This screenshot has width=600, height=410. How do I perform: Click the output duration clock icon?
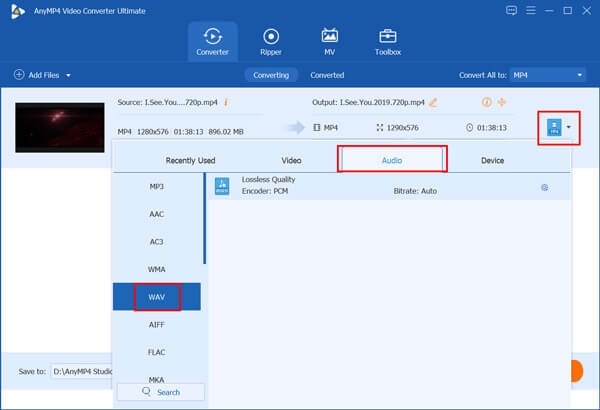click(470, 127)
